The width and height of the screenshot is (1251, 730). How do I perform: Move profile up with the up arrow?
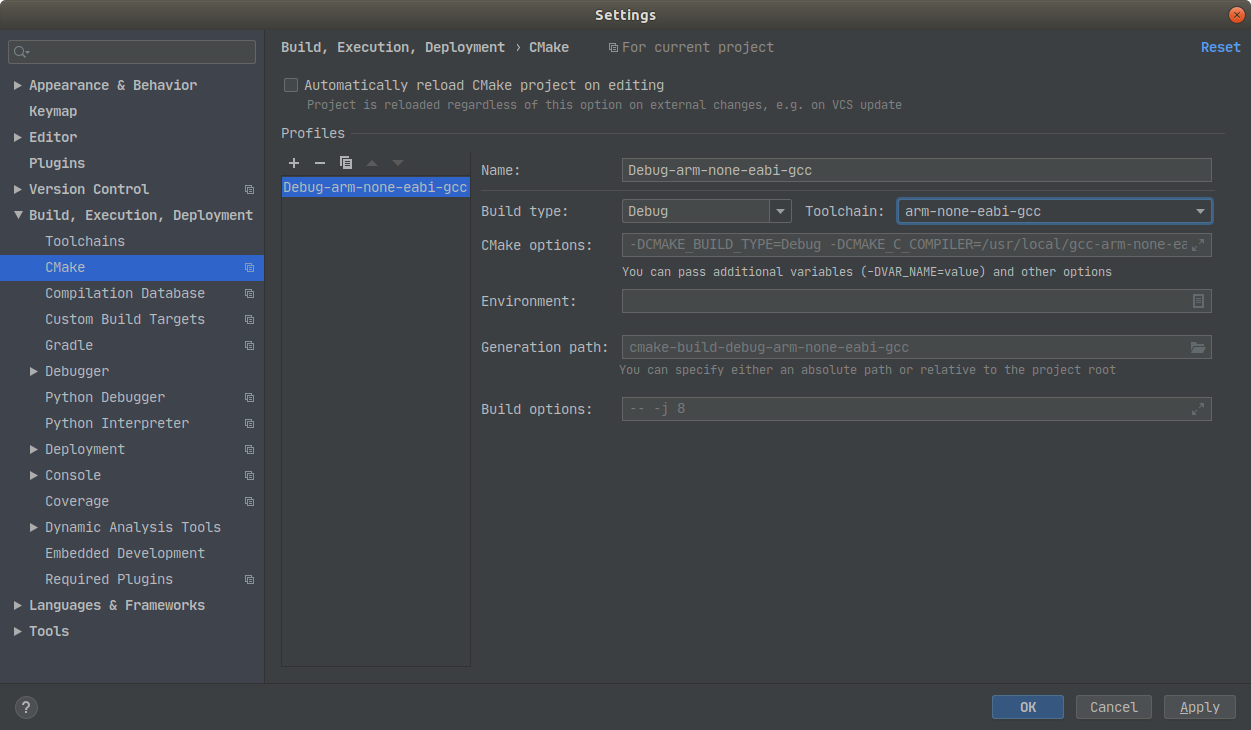click(x=372, y=163)
